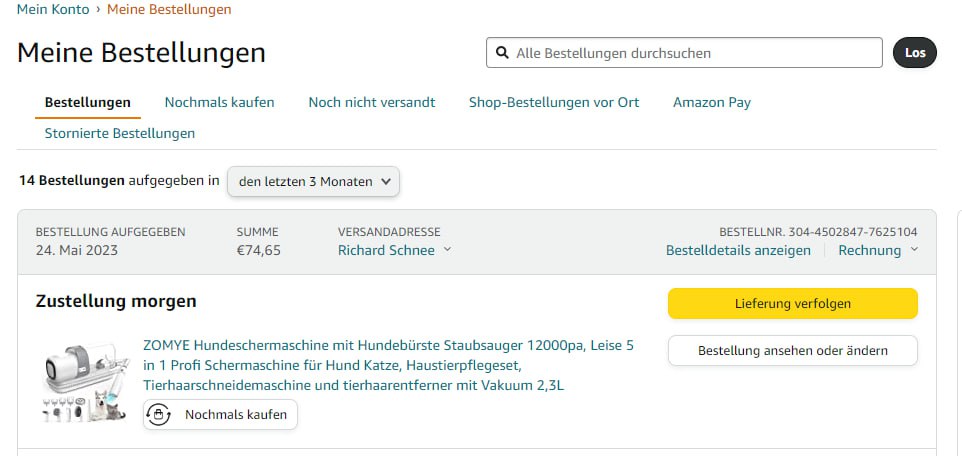
Task: Click the magnifier icon in search box
Action: click(x=502, y=53)
